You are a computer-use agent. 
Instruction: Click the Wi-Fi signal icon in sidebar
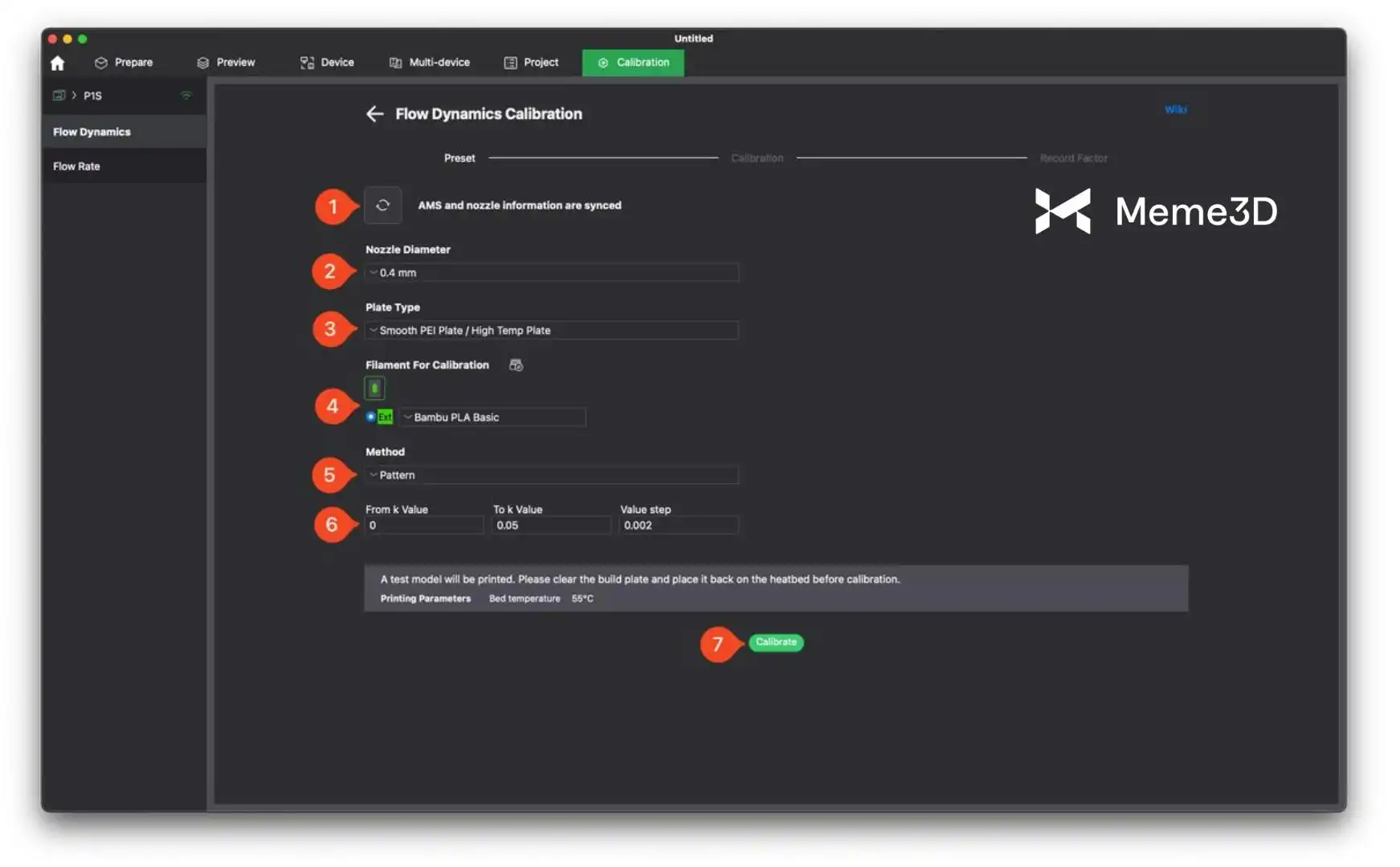coord(186,96)
